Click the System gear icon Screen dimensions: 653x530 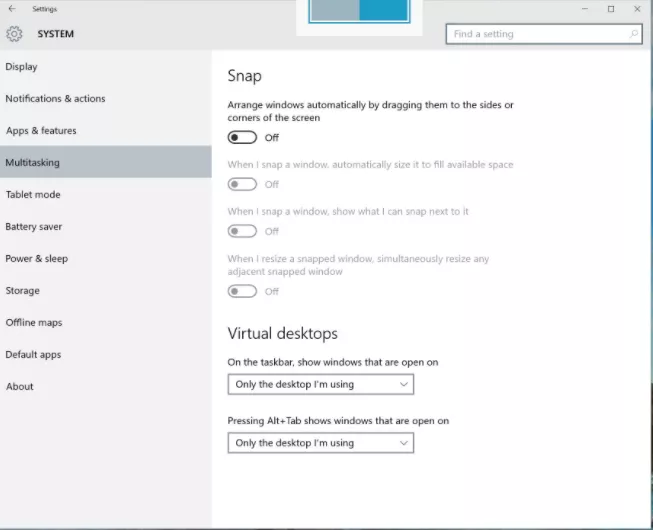(x=14, y=34)
